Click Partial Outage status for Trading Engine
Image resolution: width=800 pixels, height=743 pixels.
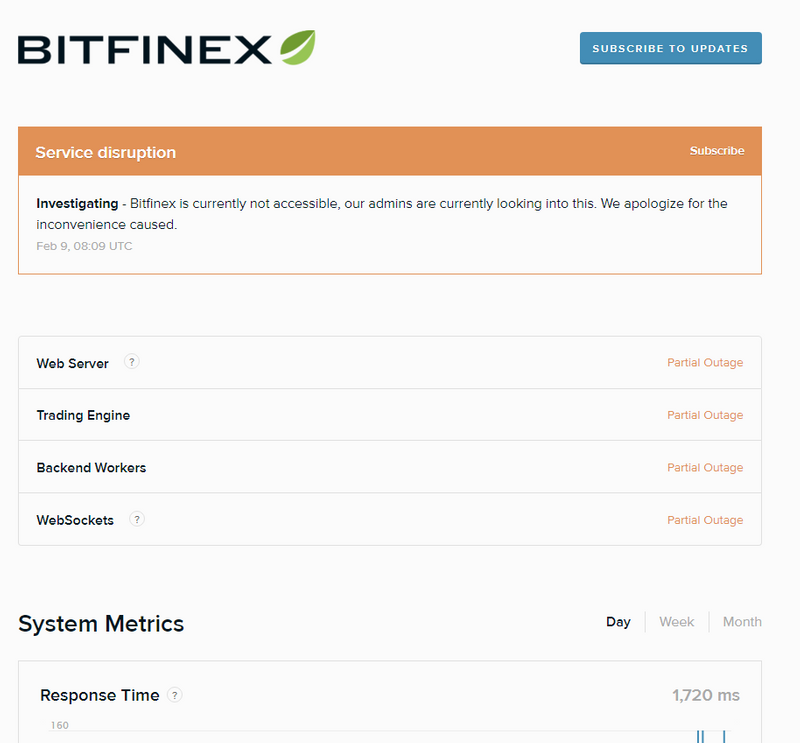(705, 415)
